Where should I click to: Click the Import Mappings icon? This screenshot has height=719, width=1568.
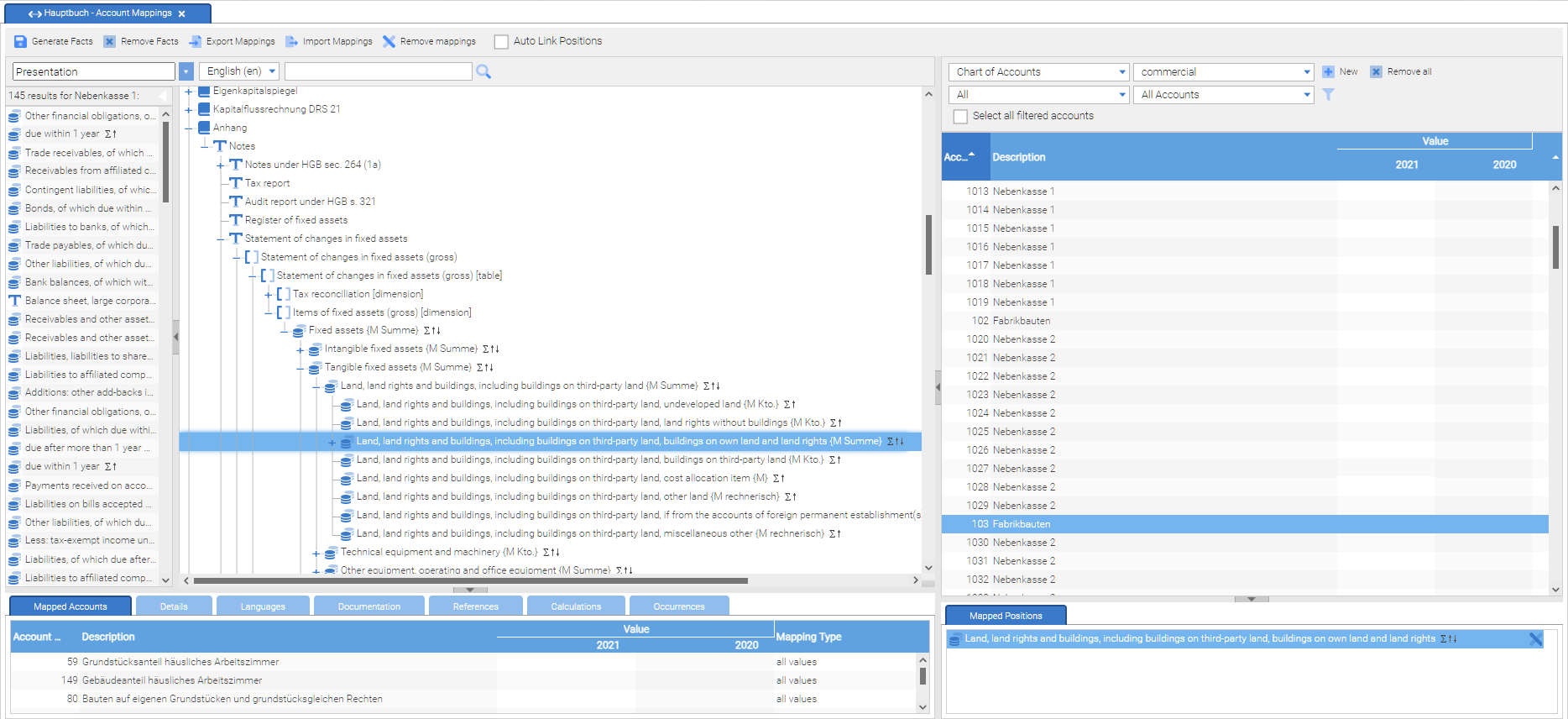point(292,41)
